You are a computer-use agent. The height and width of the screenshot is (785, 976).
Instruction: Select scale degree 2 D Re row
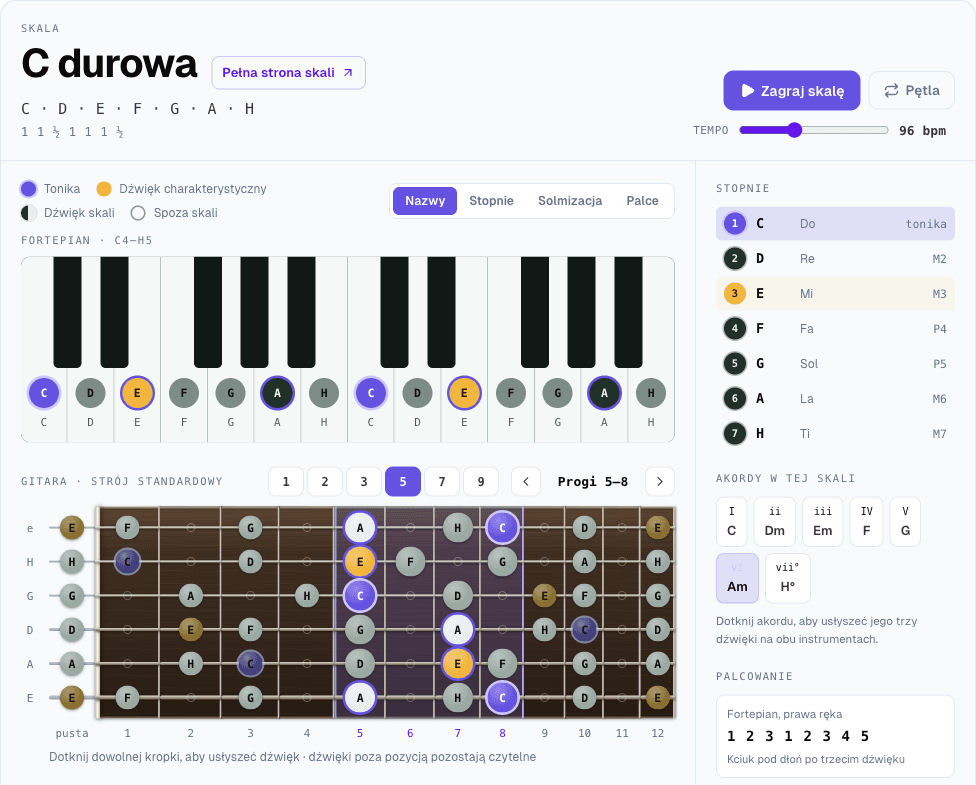(835, 258)
